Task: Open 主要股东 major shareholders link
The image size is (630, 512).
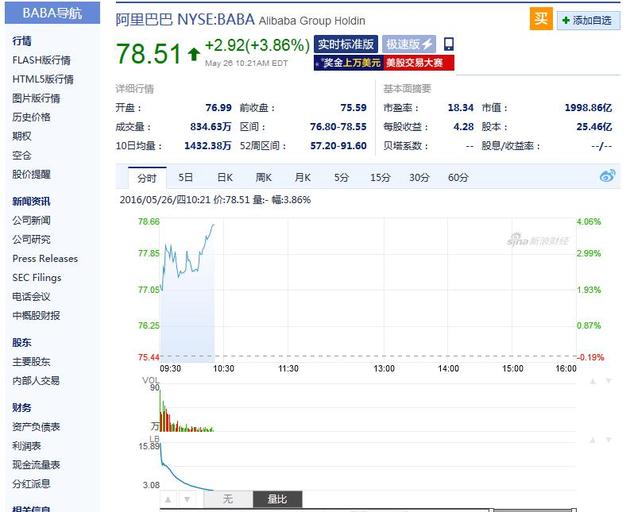Action: [31, 362]
